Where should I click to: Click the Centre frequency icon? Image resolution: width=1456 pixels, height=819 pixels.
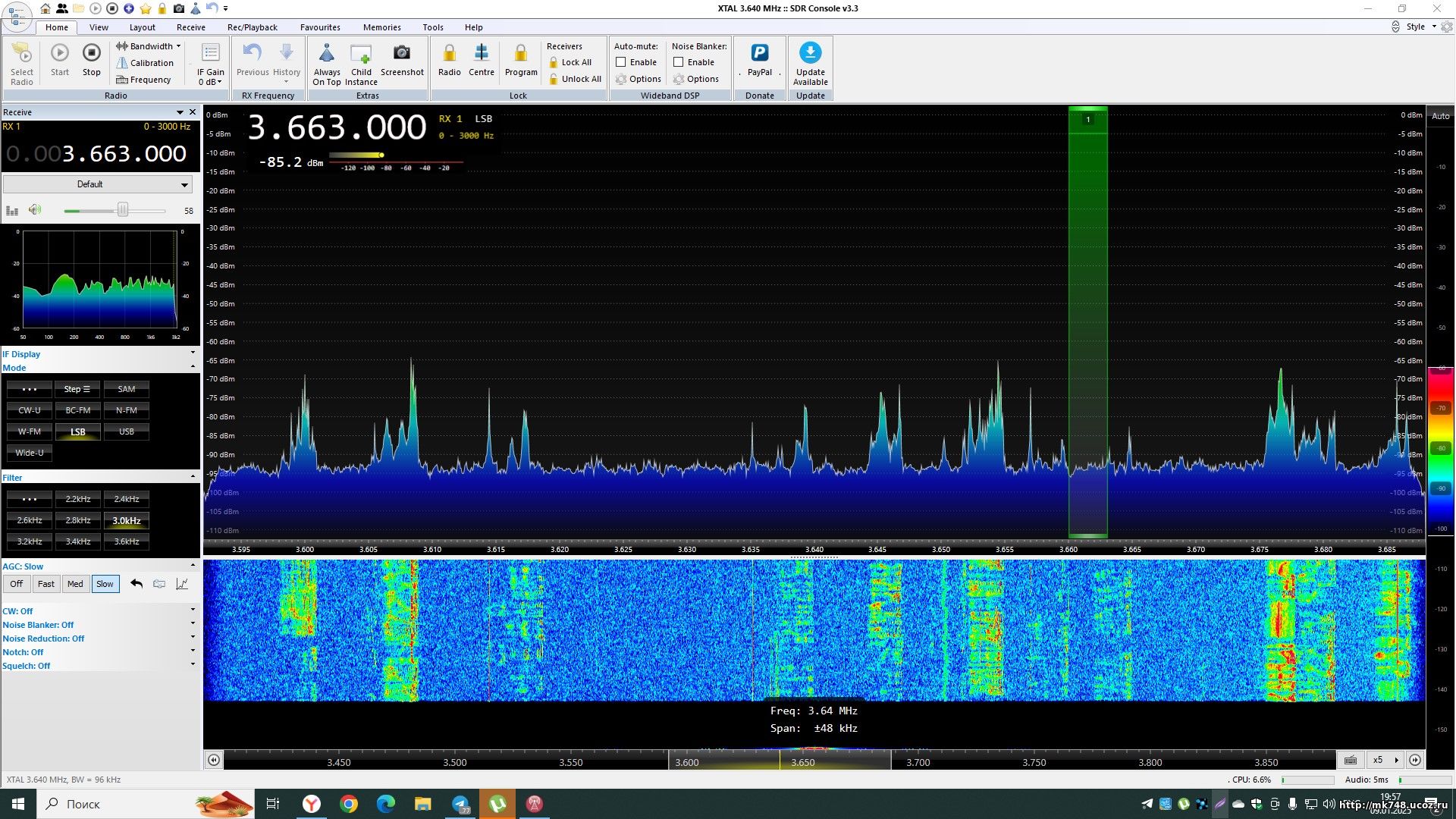(481, 53)
